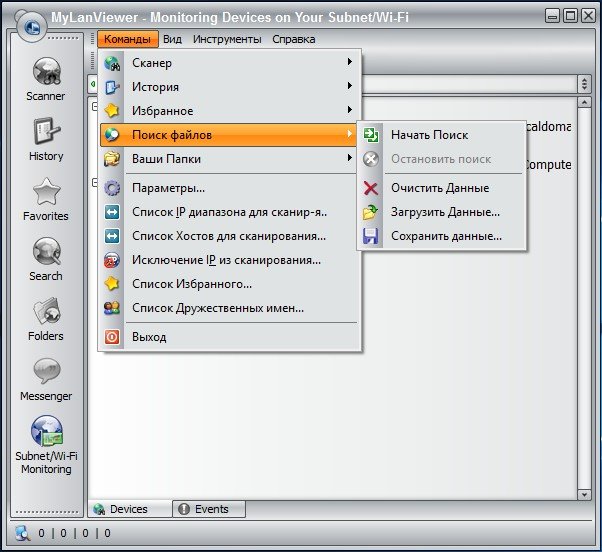Switch to the Events tab
This screenshot has width=602, height=552.
pos(209,509)
